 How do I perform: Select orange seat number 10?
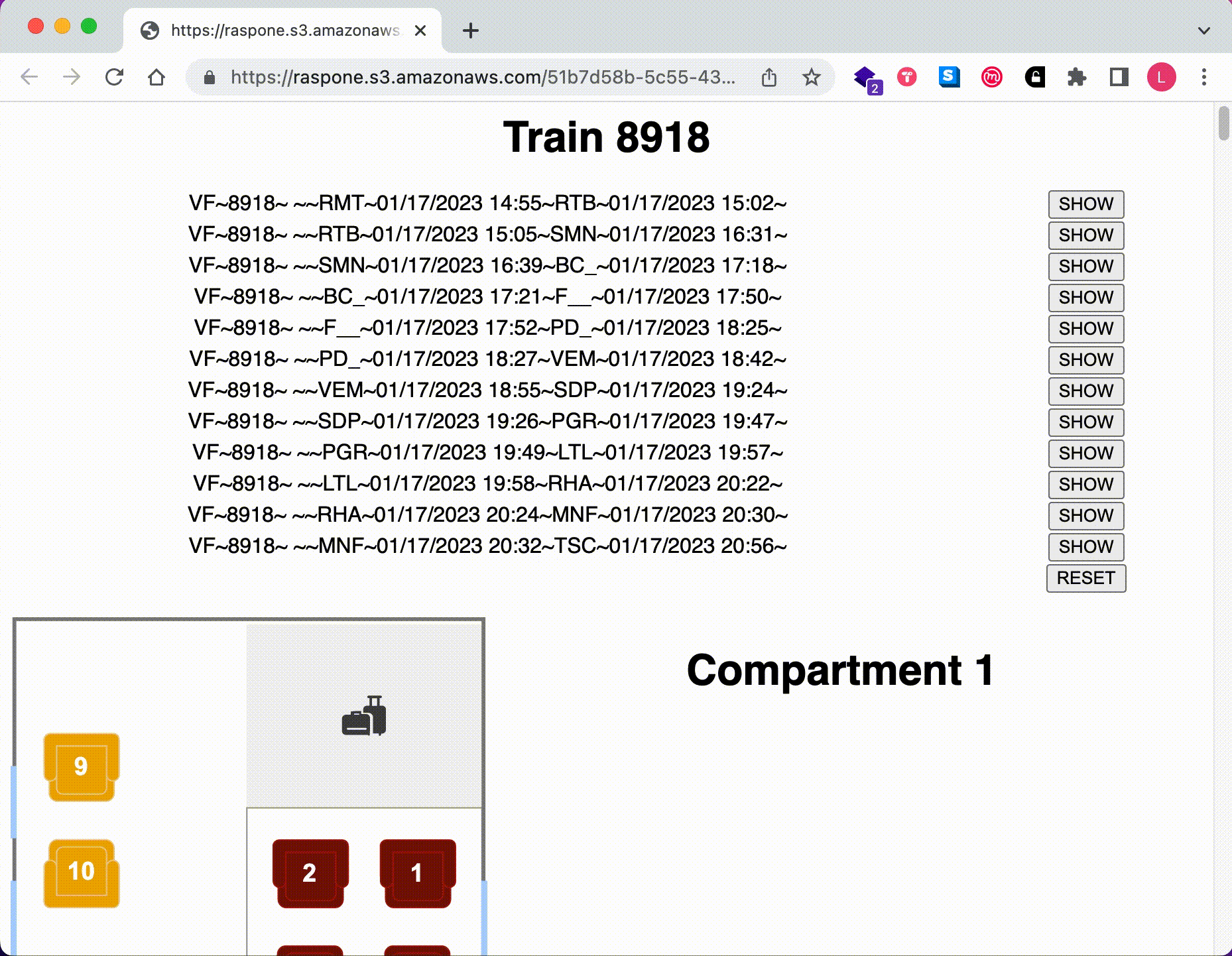(81, 872)
